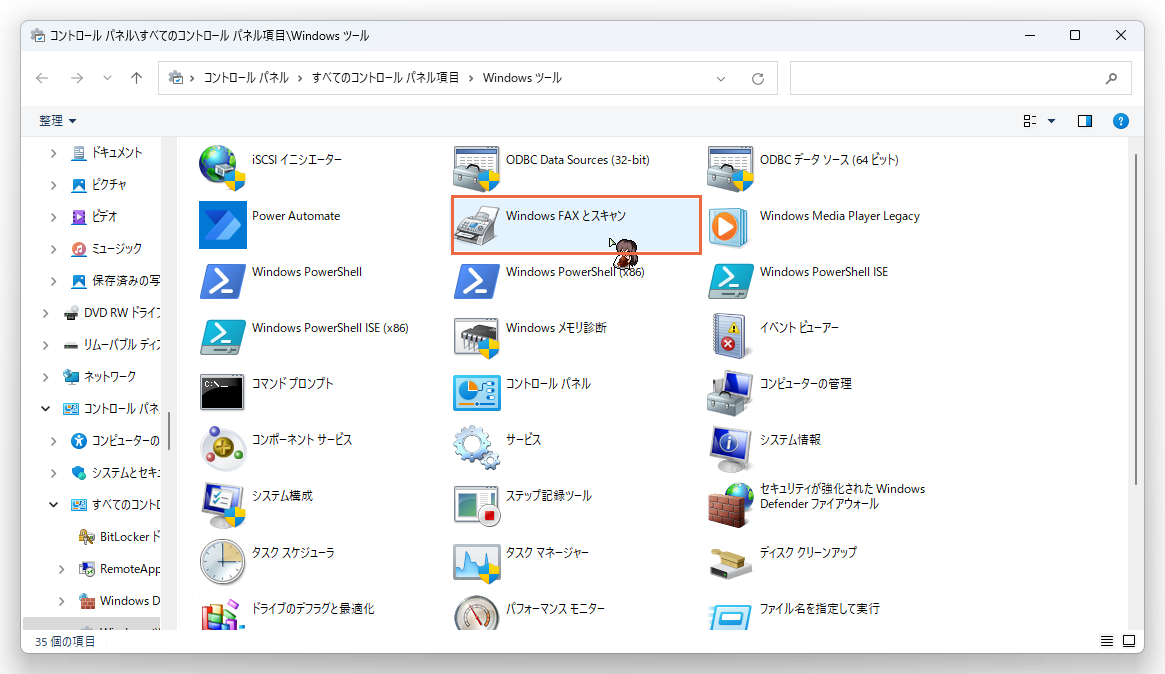Go up one folder level
This screenshot has width=1165, height=674.
click(x=137, y=78)
